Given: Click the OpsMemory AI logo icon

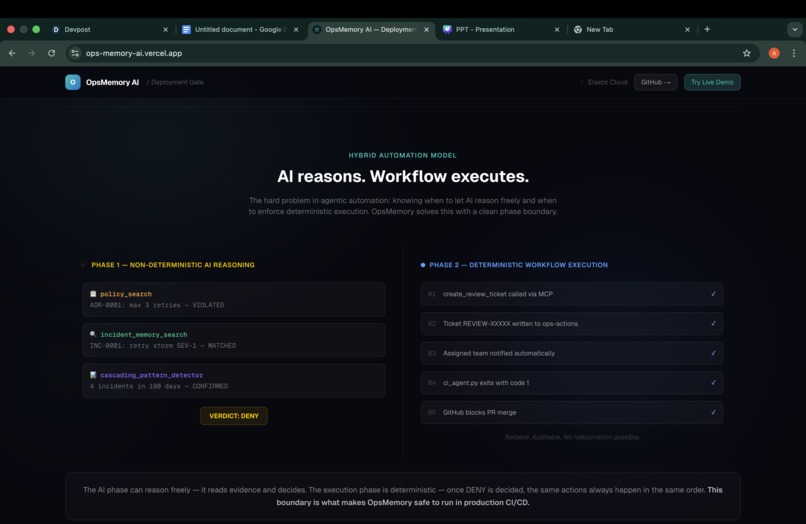Looking at the screenshot, I should [x=72, y=82].
